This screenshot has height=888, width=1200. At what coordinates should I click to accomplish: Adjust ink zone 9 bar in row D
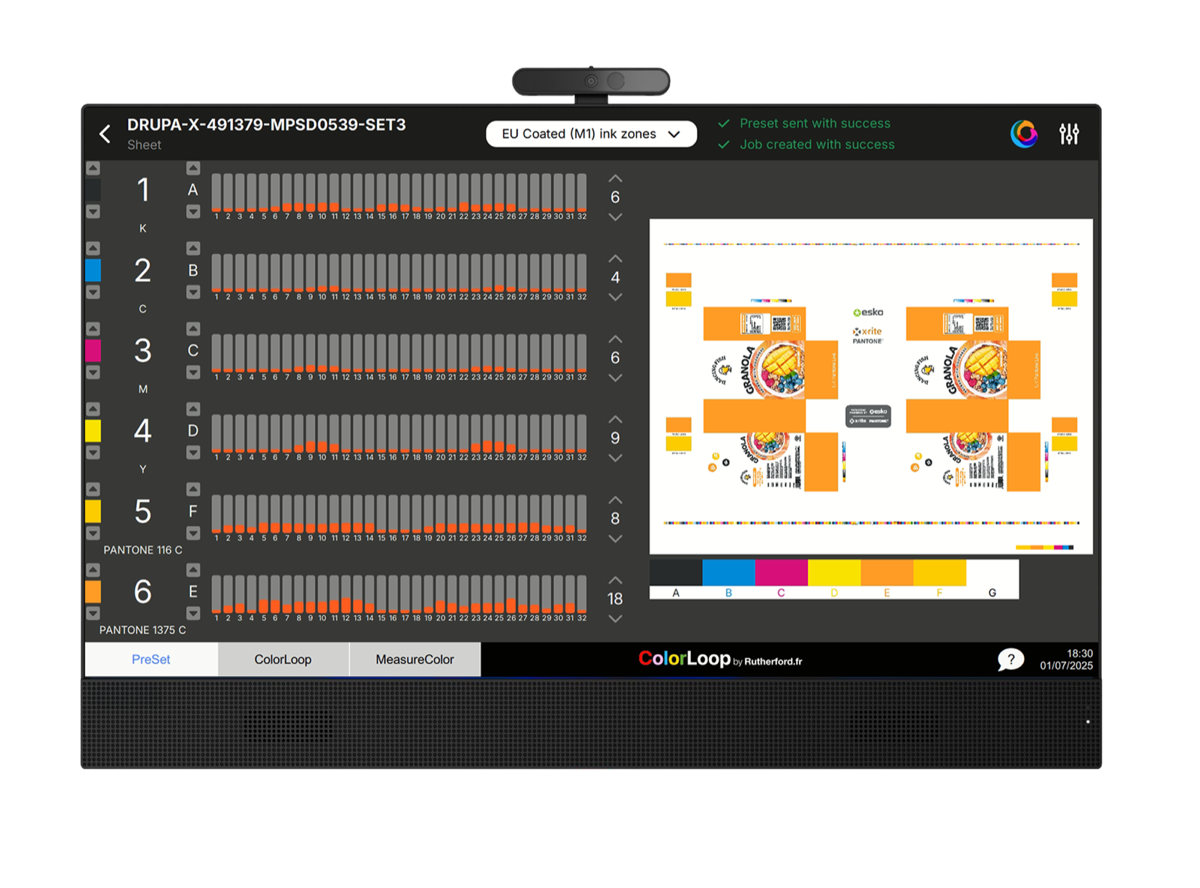point(310,434)
